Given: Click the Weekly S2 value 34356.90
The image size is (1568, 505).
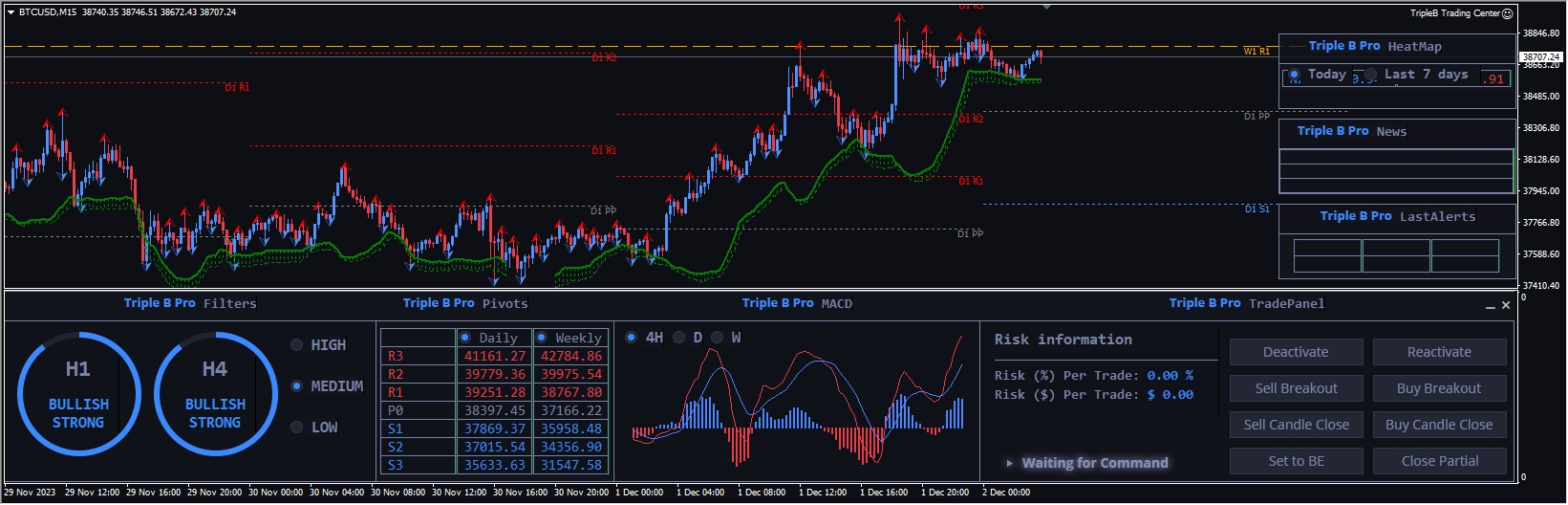Looking at the screenshot, I should 571,447.
